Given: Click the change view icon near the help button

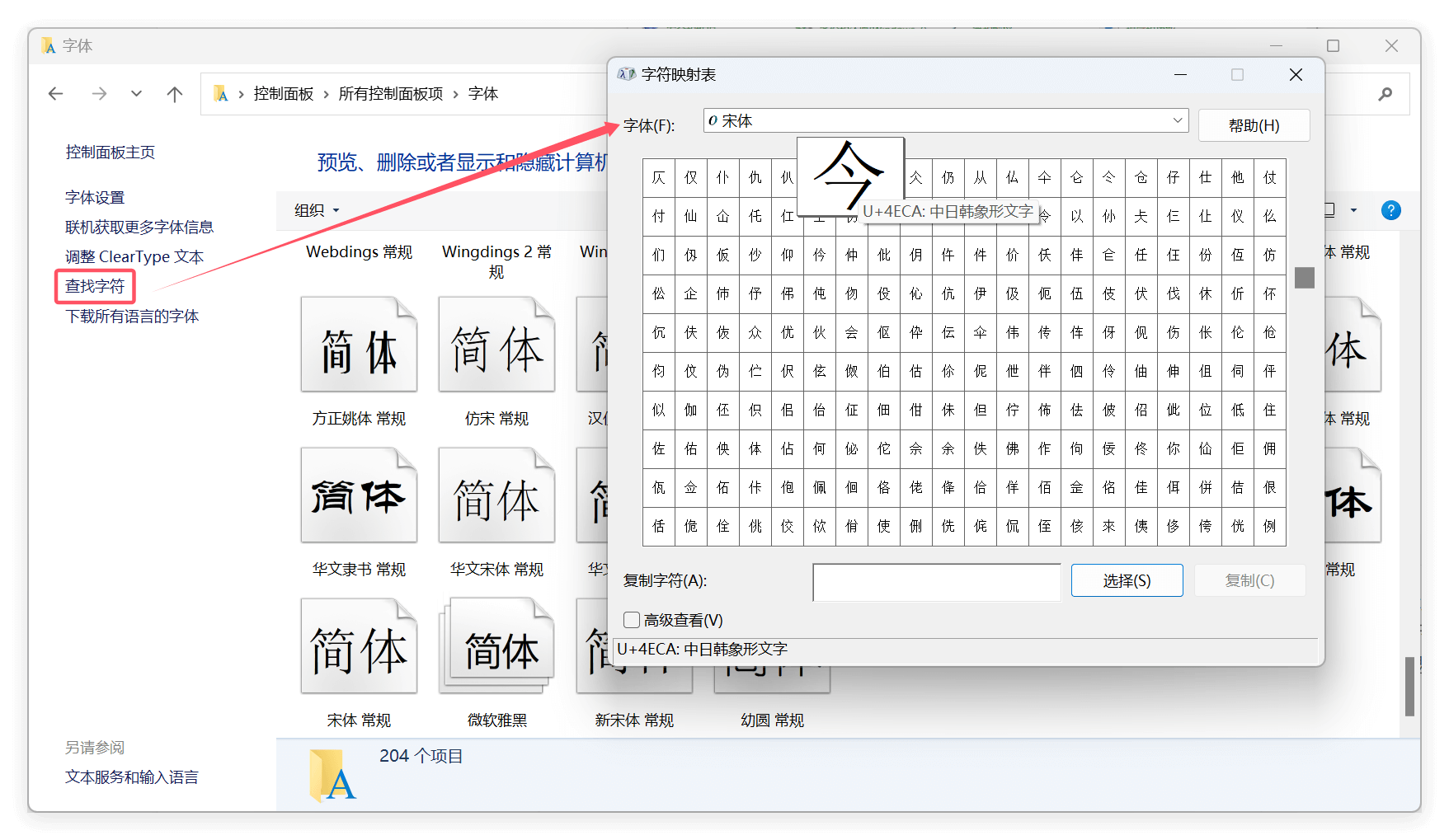Looking at the screenshot, I should [1328, 210].
